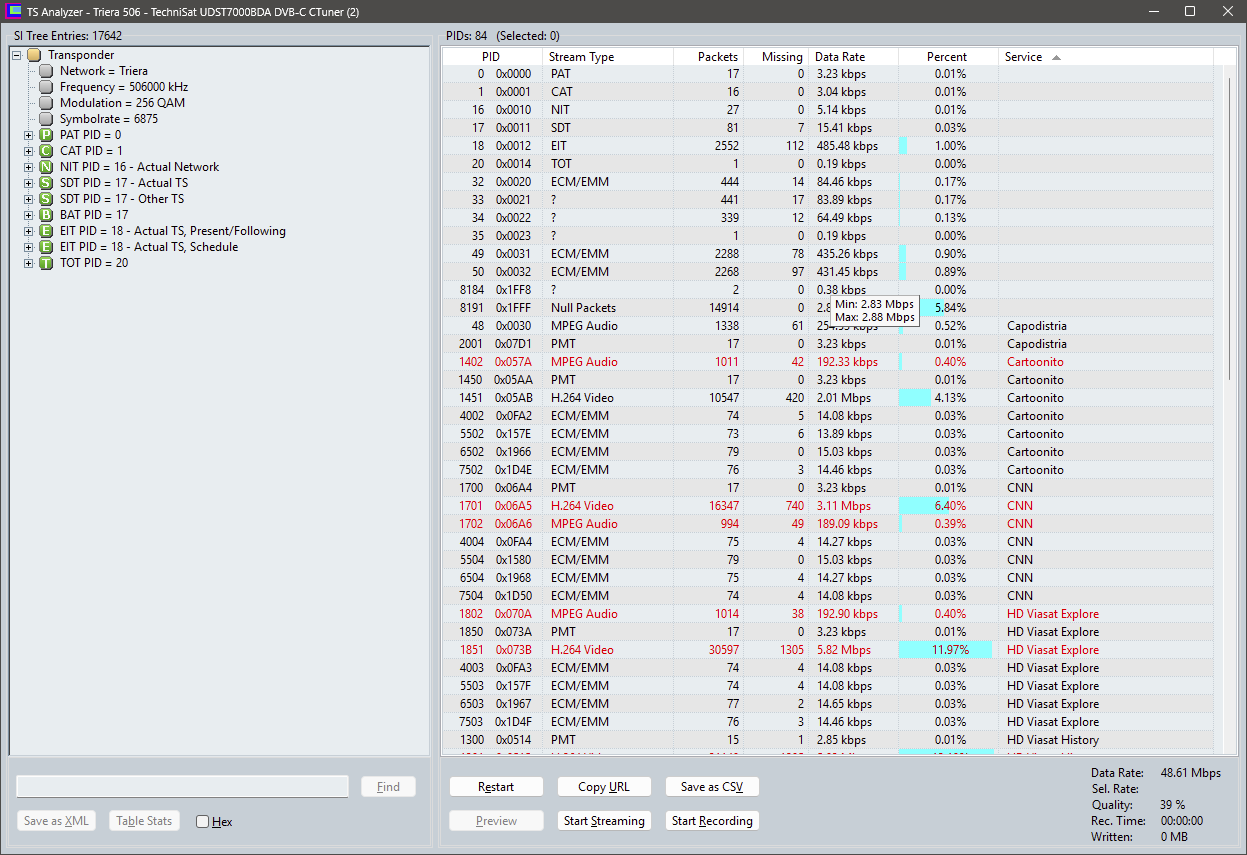Select the Null Packets PID 8191 row
Image resolution: width=1247 pixels, height=855 pixels.
(x=828, y=308)
